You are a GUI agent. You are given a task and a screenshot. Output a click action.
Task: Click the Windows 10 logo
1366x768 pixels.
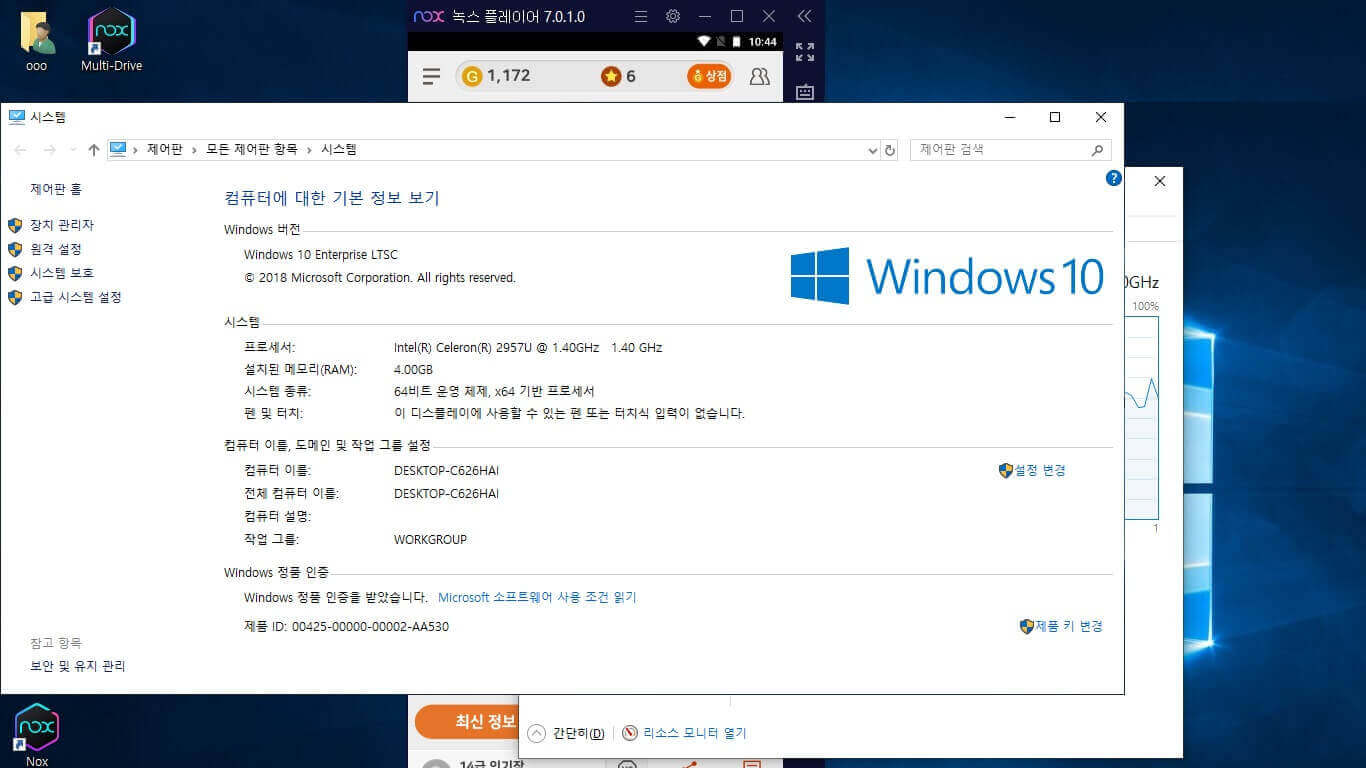[x=947, y=276]
